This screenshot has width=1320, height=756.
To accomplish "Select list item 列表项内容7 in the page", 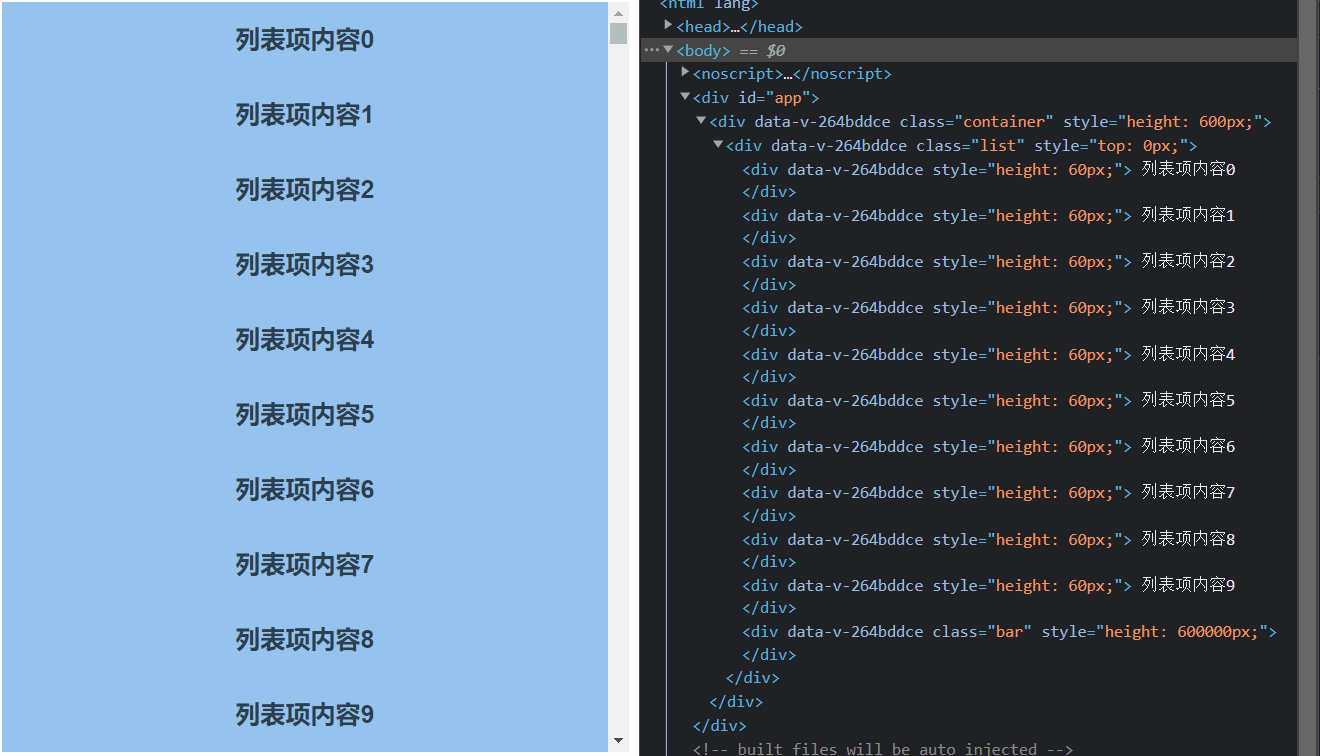I will tap(304, 565).
